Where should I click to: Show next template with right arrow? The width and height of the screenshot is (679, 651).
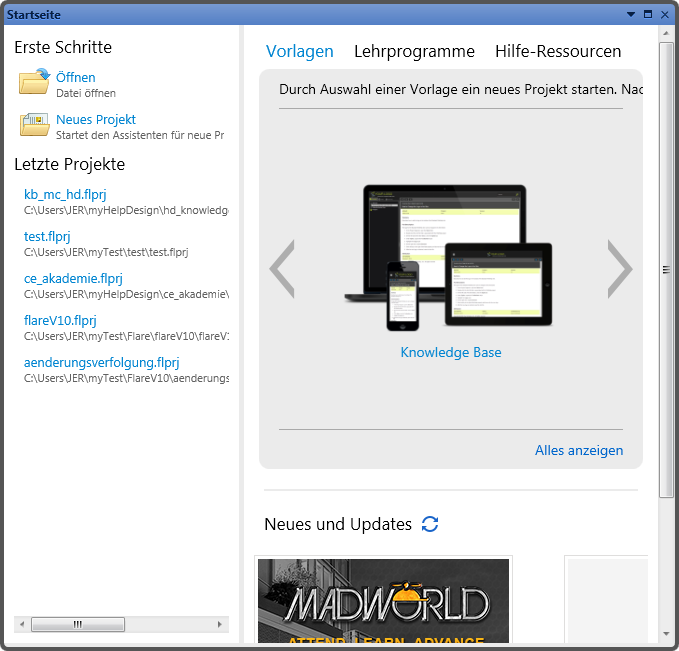(620, 269)
